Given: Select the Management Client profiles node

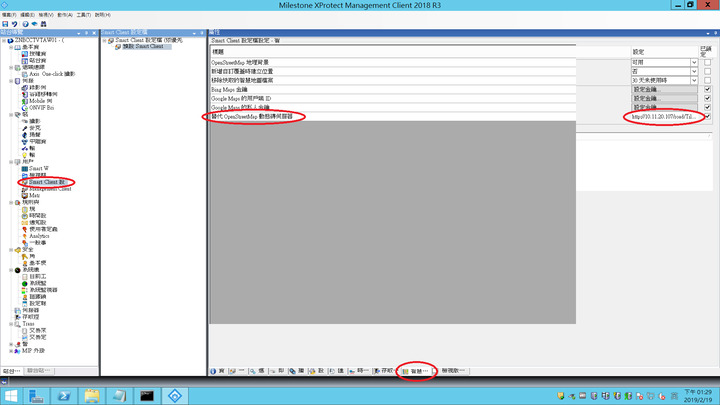Looking at the screenshot, I should pyautogui.click(x=50, y=188).
